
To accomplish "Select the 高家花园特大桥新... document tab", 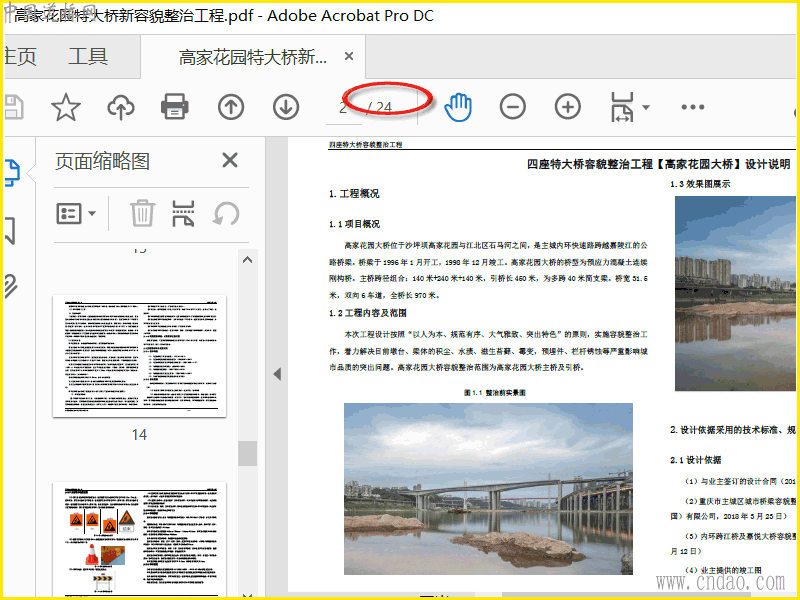I will 253,57.
